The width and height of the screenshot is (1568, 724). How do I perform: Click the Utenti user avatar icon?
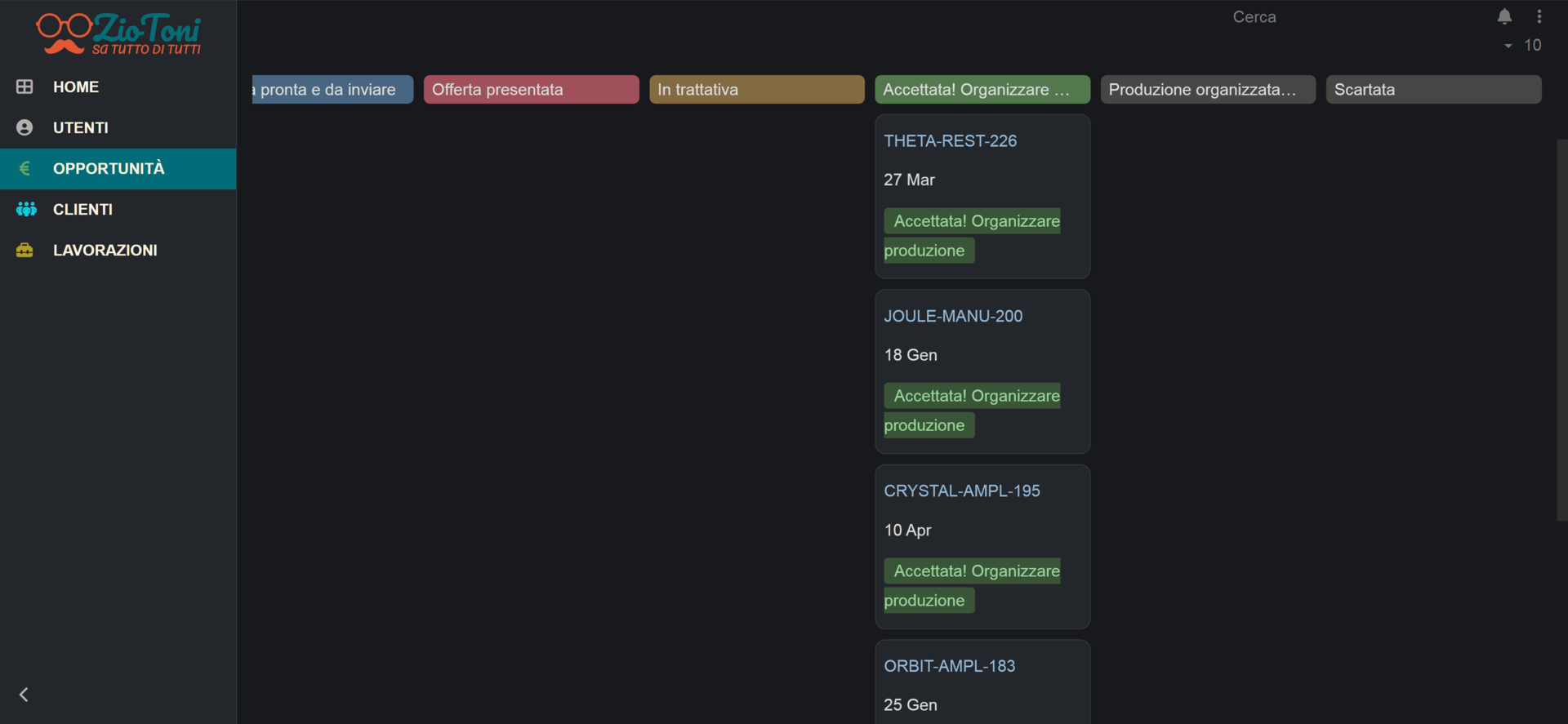[x=24, y=127]
